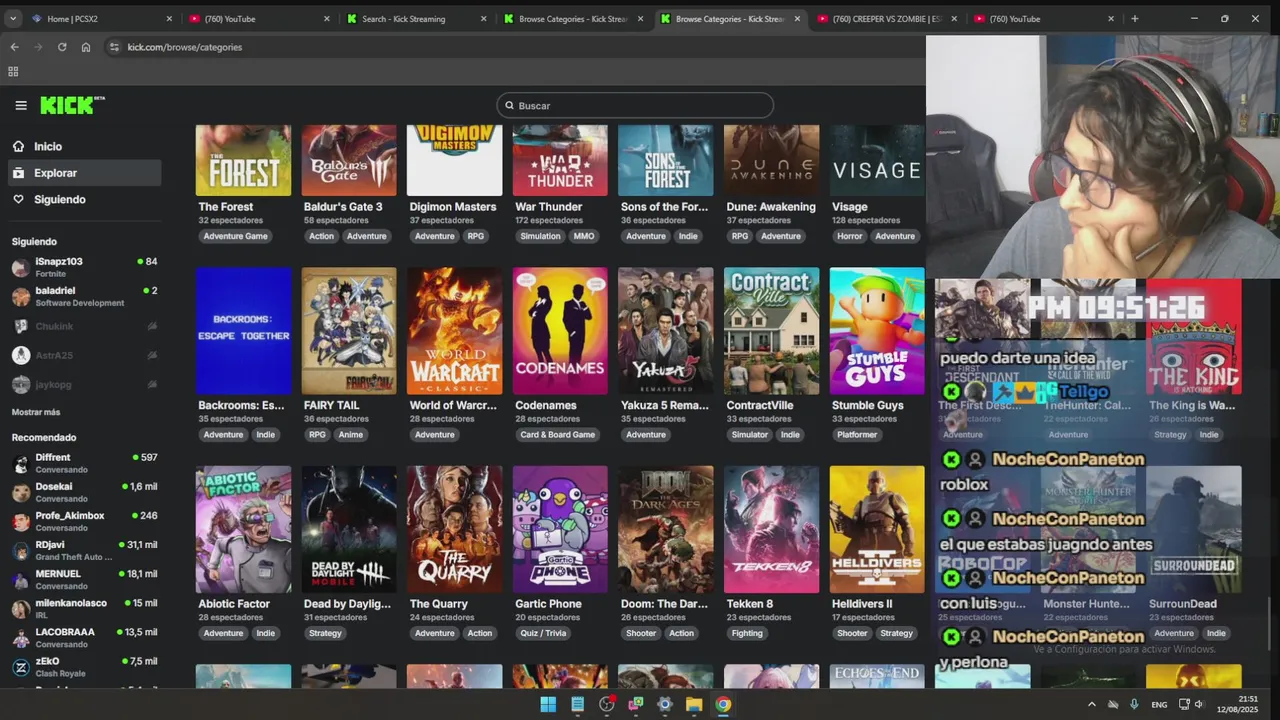Click the Adventure Game tag under The Forest
Viewport: 1280px width, 720px height.
coord(235,236)
